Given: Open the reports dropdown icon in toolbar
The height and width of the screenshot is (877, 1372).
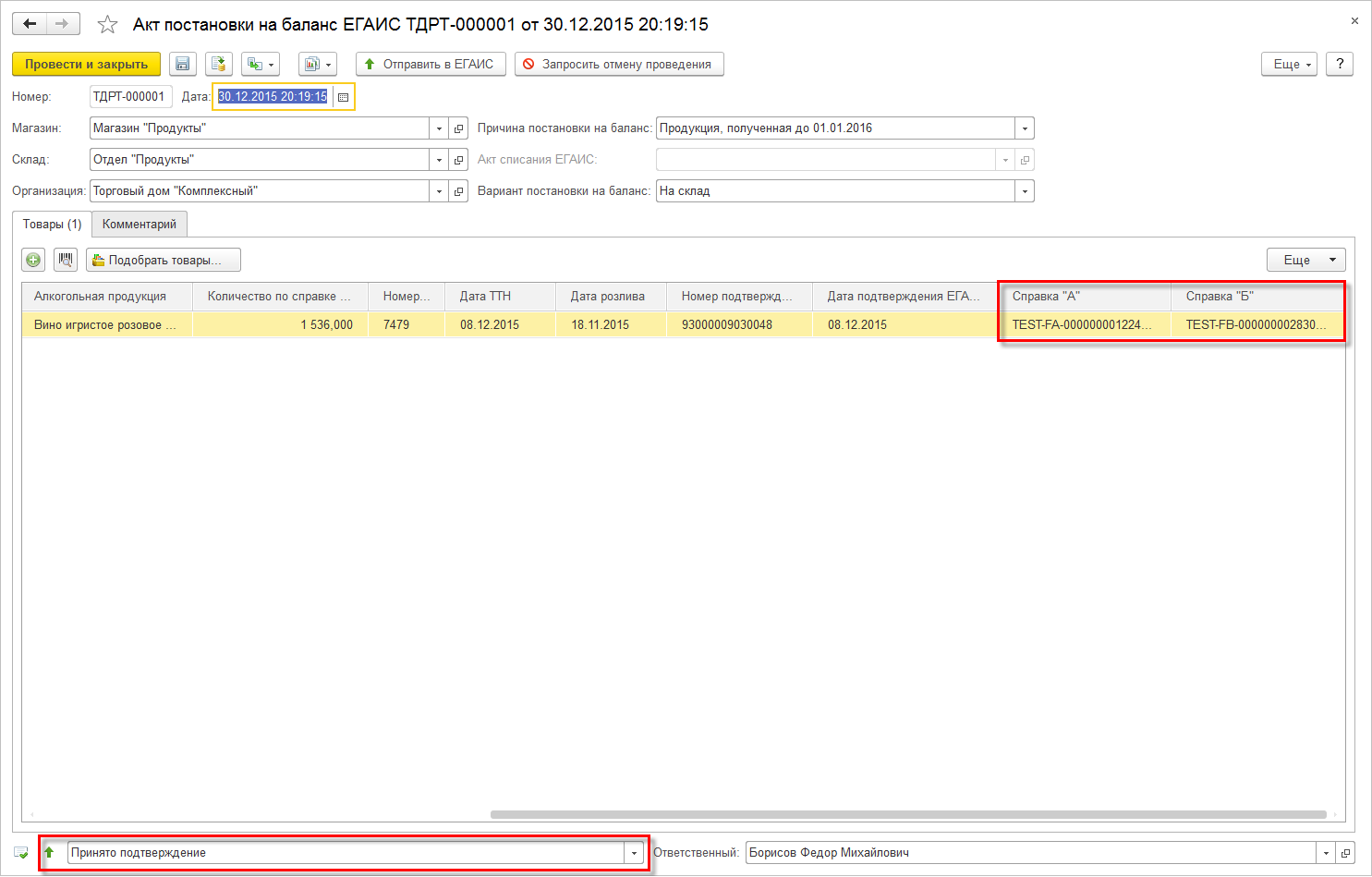Looking at the screenshot, I should tap(317, 64).
